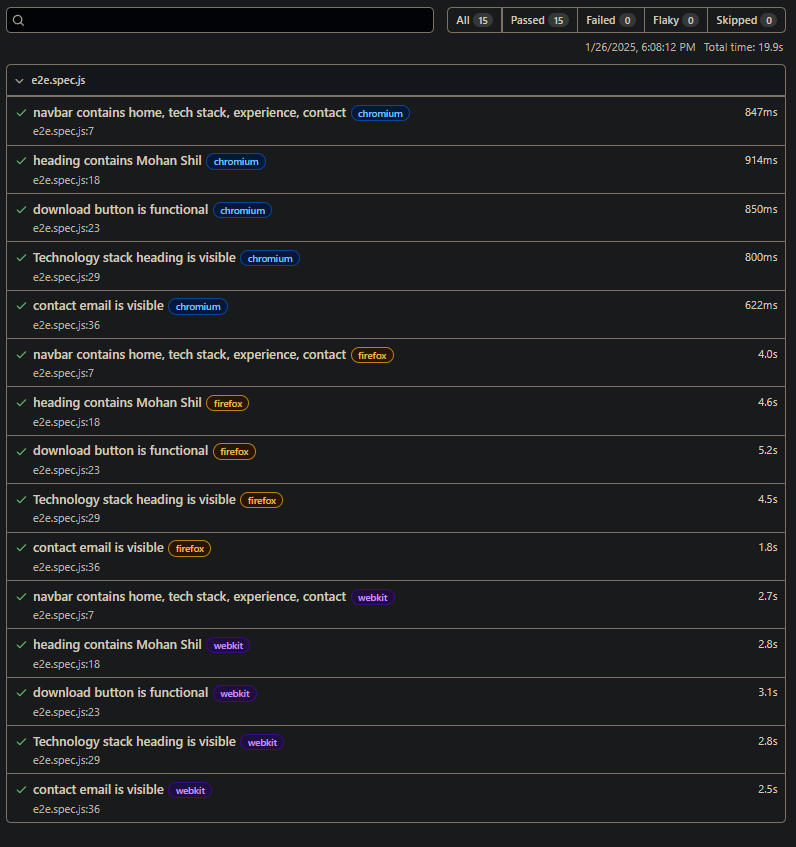Click firefox badge on download button test
796x847 pixels.
(x=234, y=452)
